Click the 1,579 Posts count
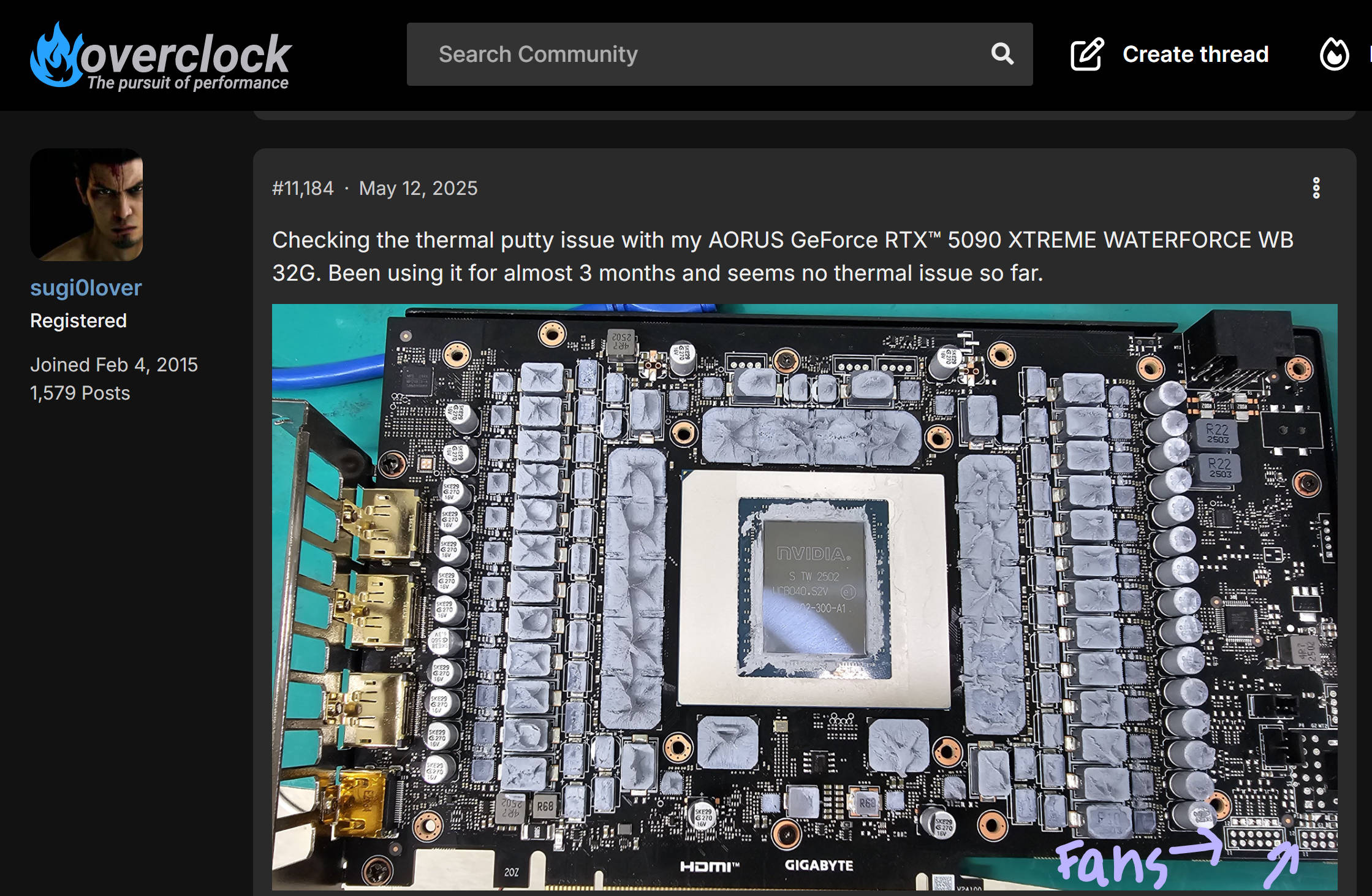The height and width of the screenshot is (896, 1372). click(80, 393)
